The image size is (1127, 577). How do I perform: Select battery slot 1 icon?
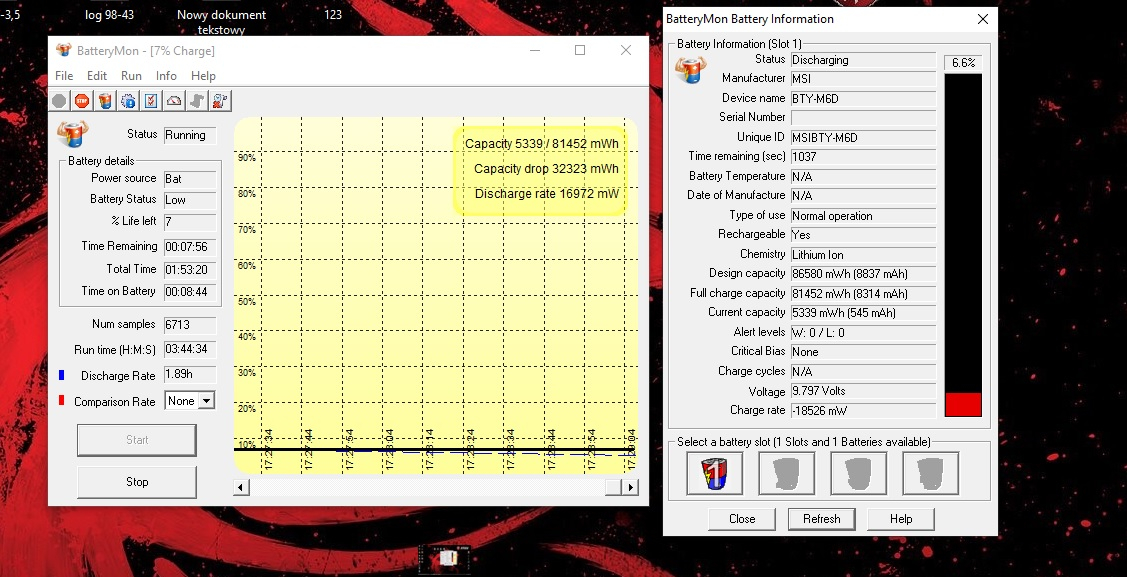coord(714,474)
